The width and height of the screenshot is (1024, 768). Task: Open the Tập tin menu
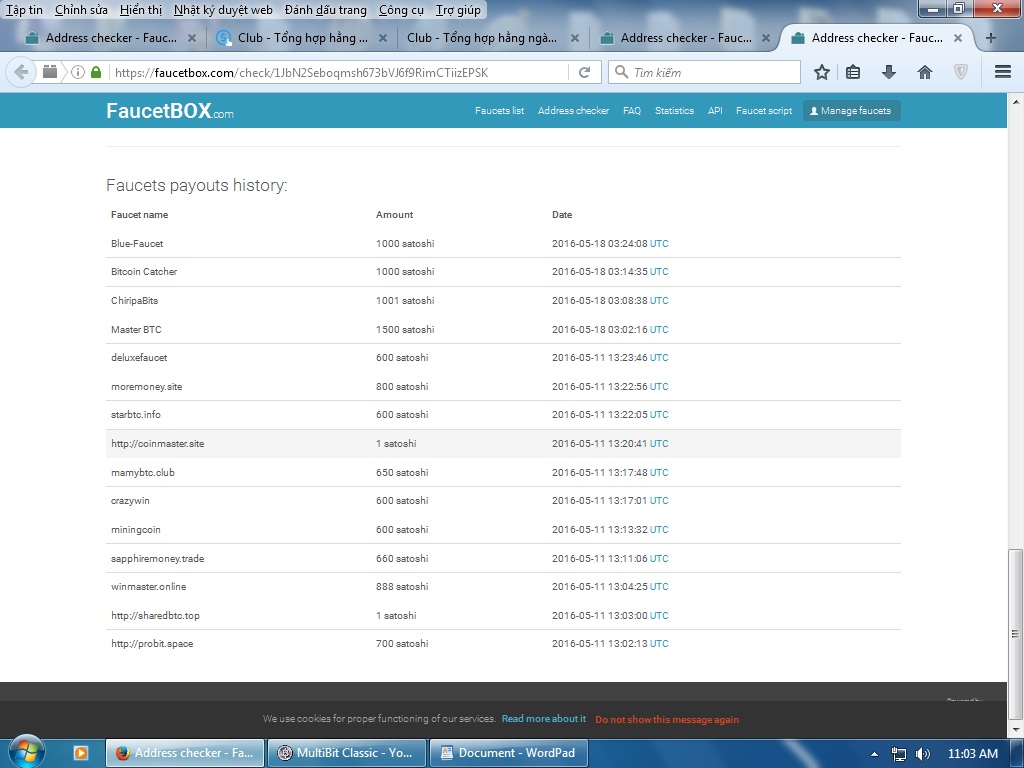click(24, 10)
